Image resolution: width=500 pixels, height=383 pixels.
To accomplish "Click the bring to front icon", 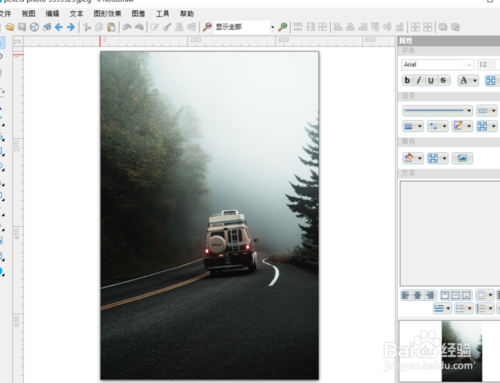I will 443,27.
